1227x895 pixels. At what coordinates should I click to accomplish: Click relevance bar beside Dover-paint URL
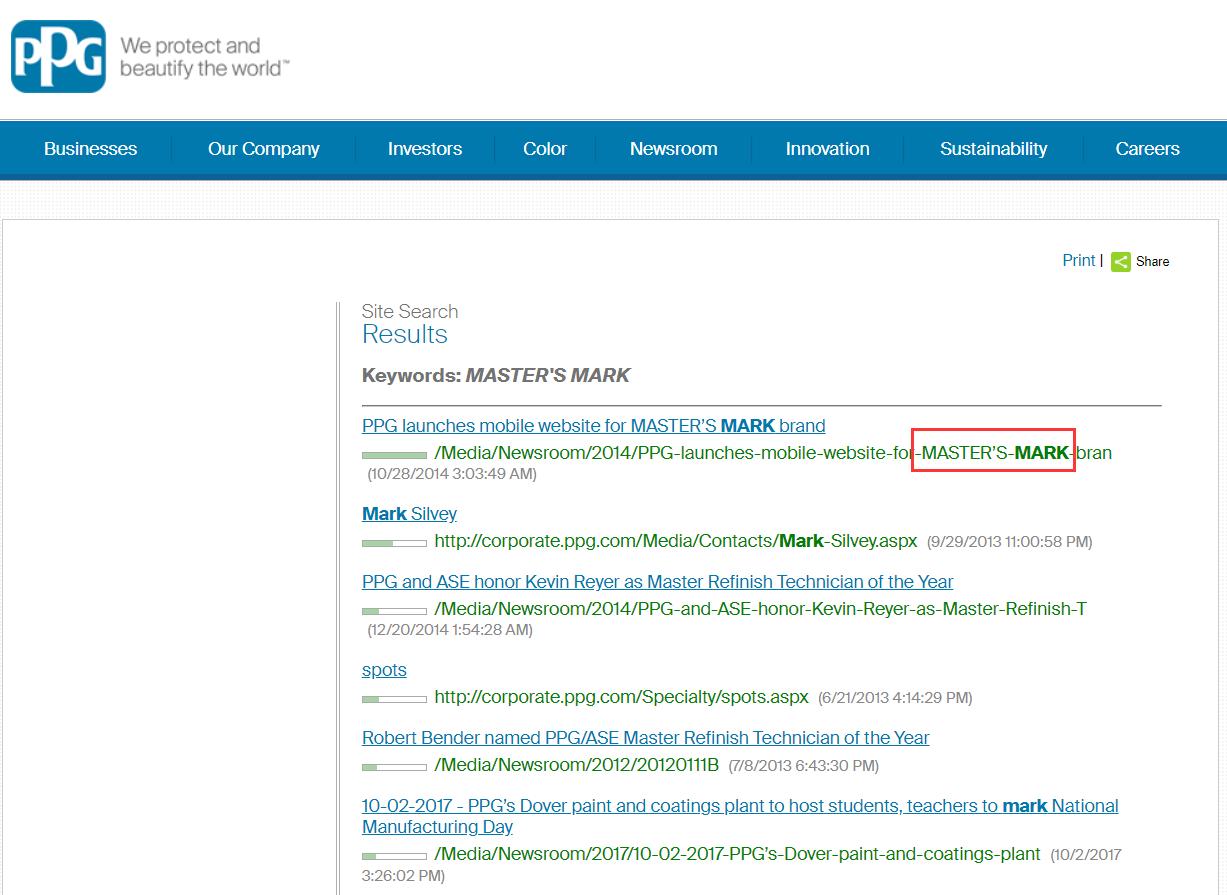pyautogui.click(x=394, y=855)
